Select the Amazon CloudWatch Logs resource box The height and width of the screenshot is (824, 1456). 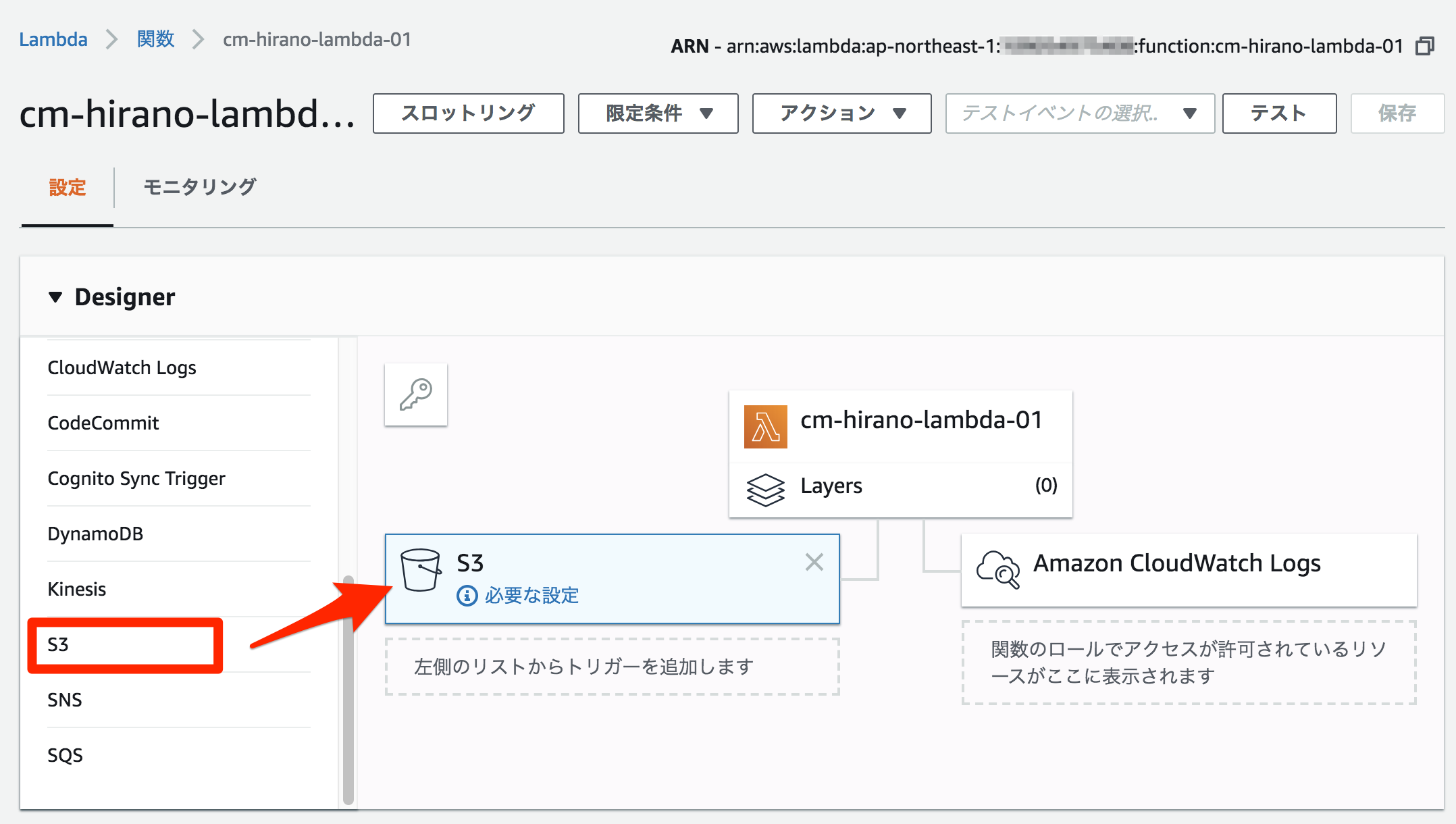[x=1189, y=570]
